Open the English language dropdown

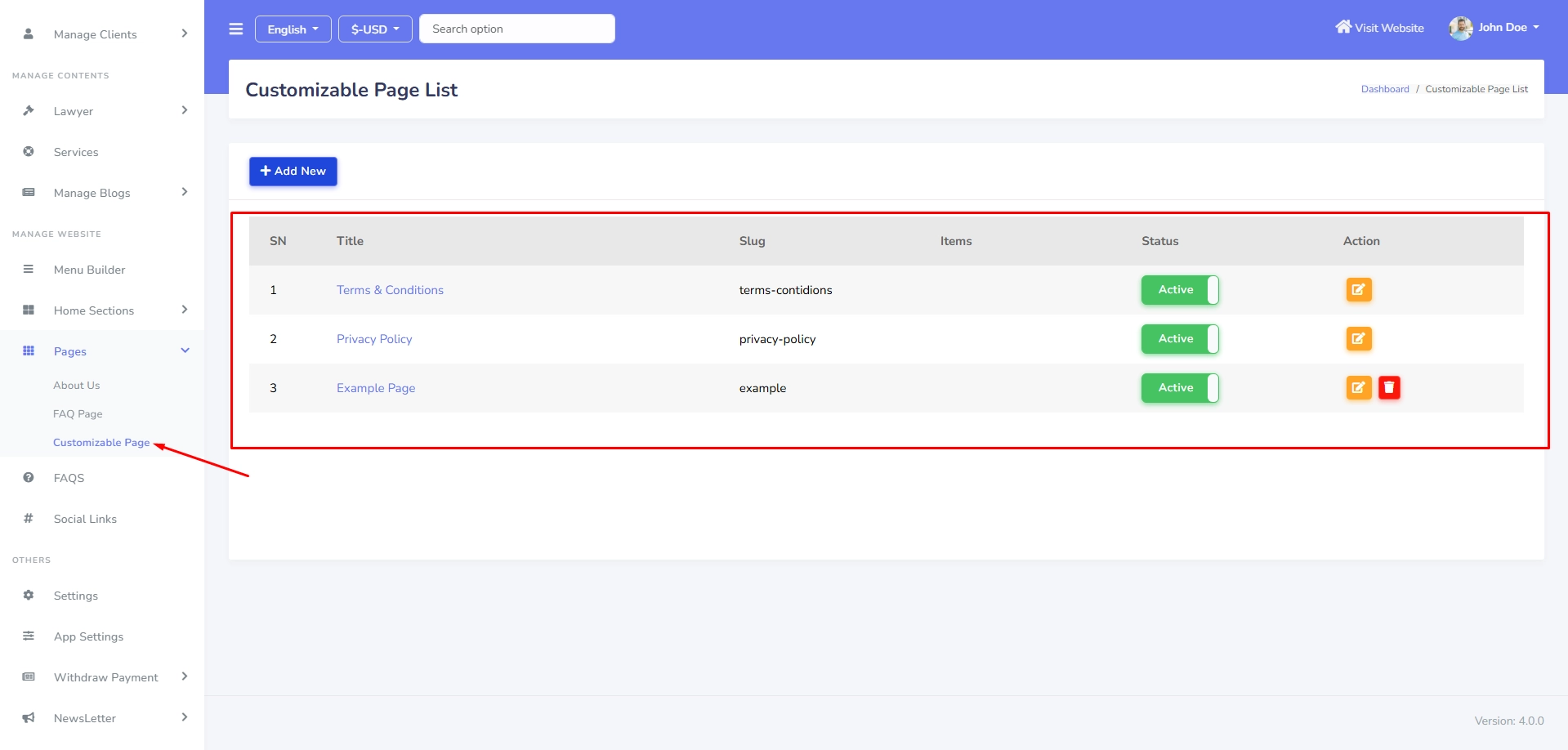coord(293,29)
